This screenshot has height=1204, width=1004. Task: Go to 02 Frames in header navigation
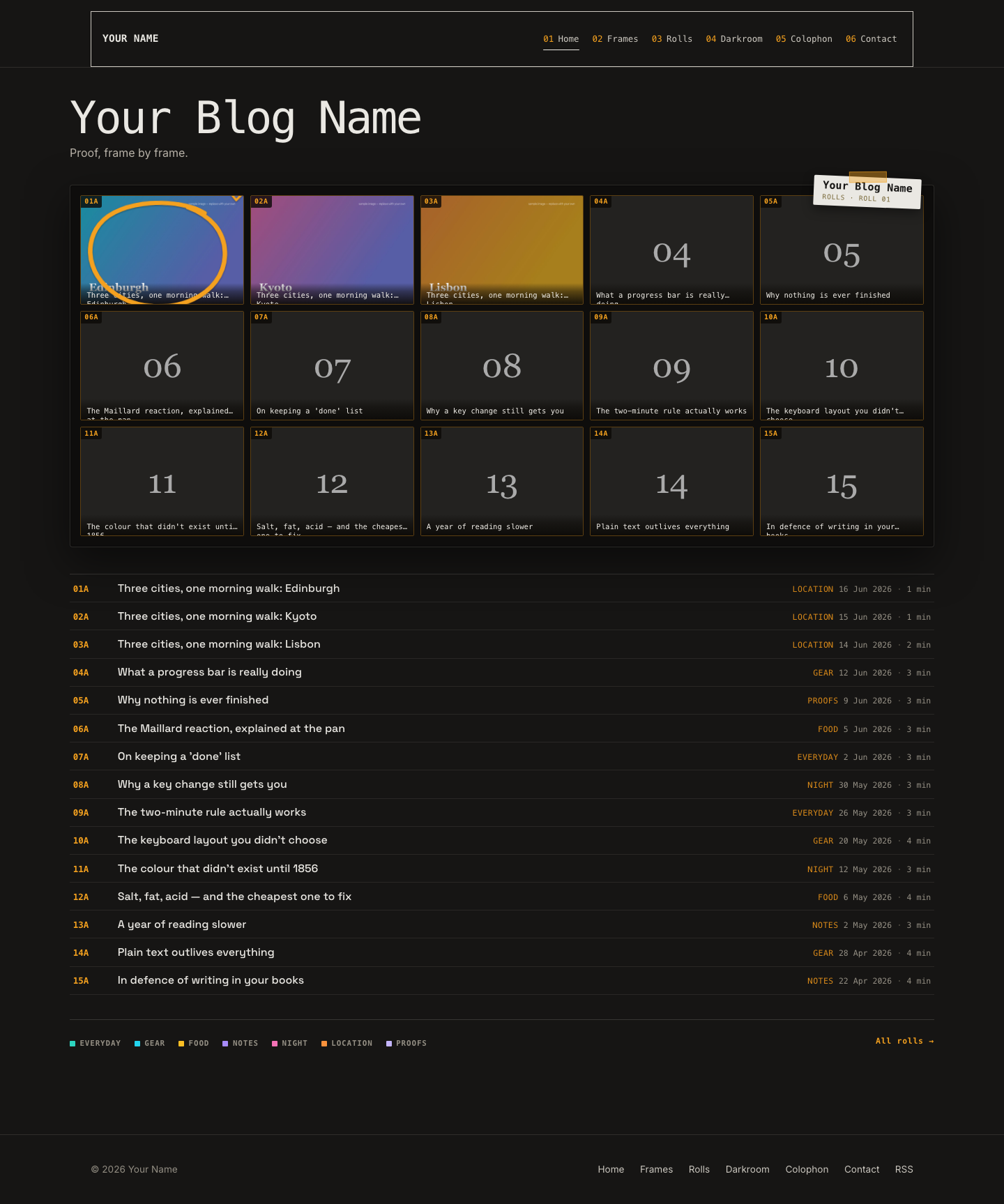tap(615, 39)
